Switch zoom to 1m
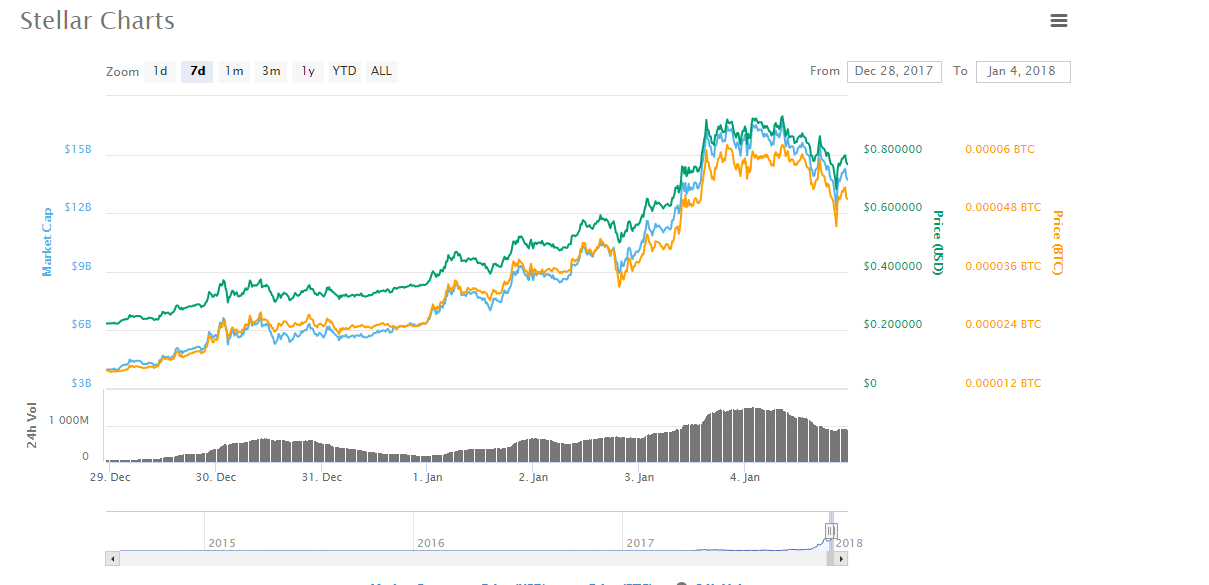This screenshot has height=585, width=1209. tap(234, 71)
